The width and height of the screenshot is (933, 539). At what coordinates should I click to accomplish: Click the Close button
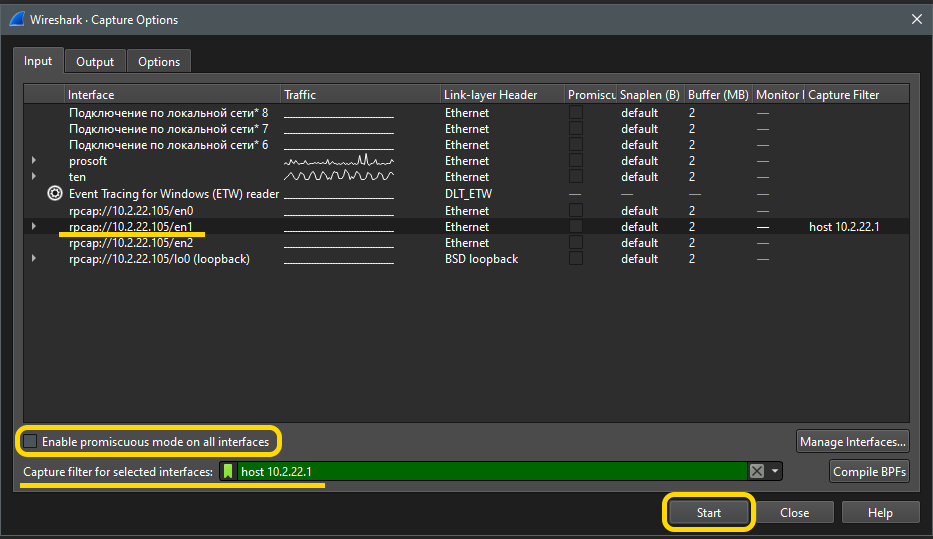point(794,512)
